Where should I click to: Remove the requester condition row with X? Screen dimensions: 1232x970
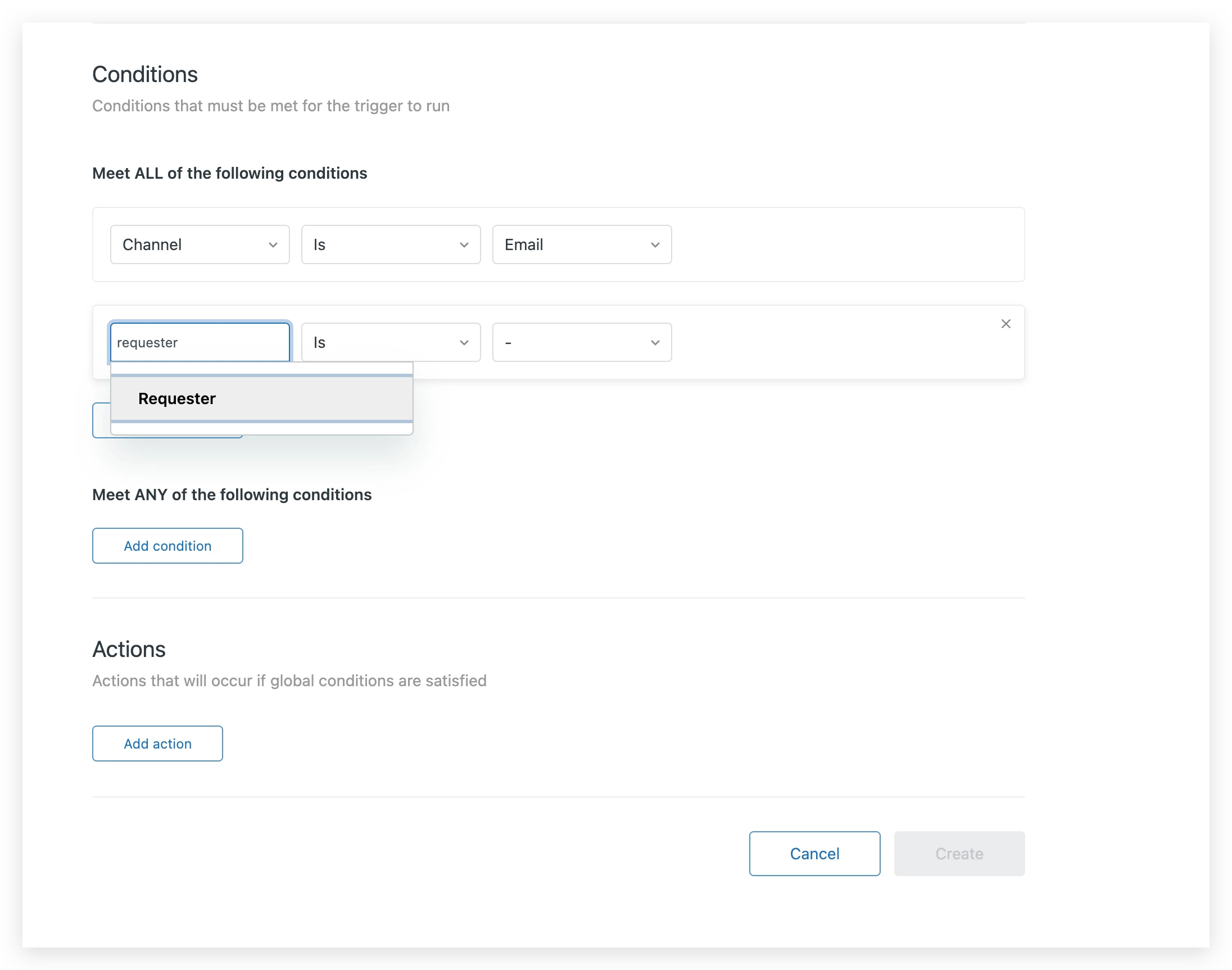[1005, 324]
